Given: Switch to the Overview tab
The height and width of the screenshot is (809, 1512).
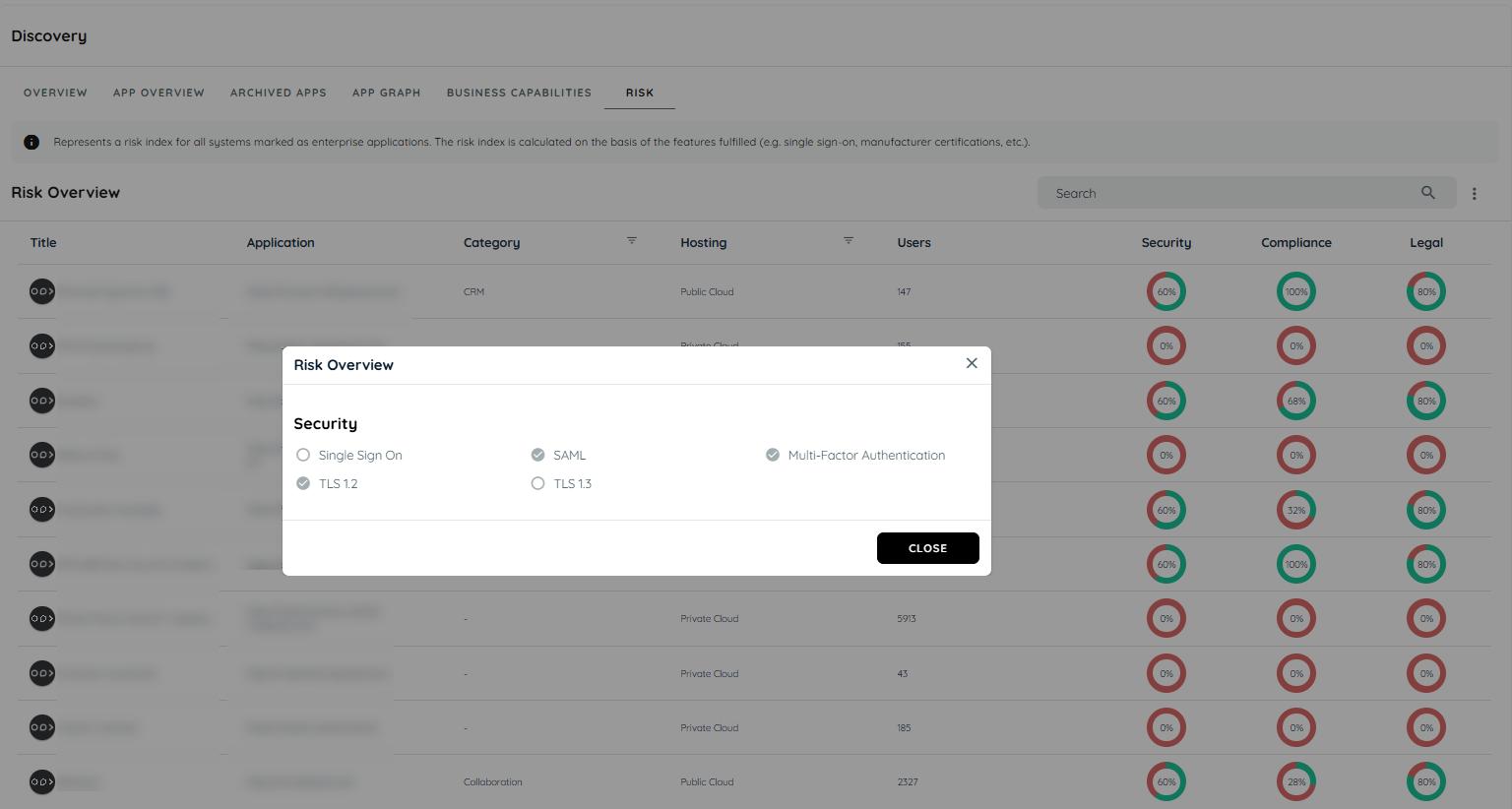Looking at the screenshot, I should tap(55, 93).
